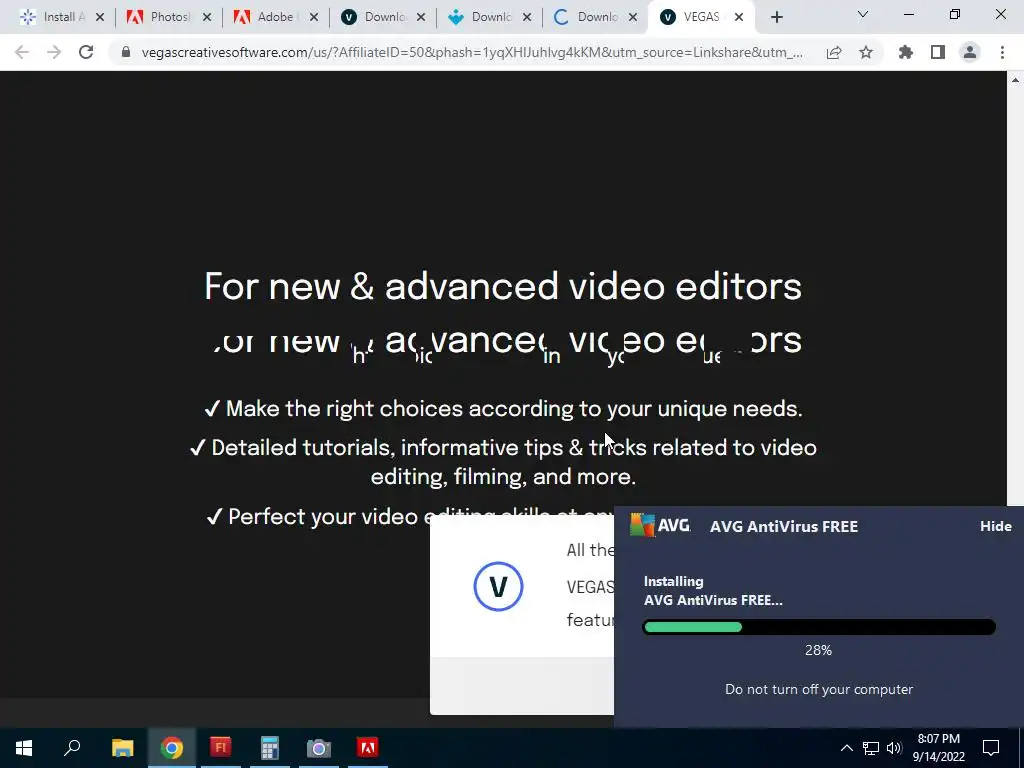
Task: Toggle the Chrome side panel
Action: tap(938, 52)
